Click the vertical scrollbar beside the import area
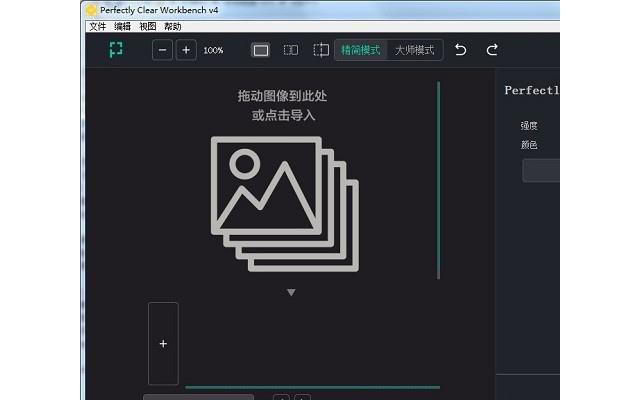Viewport: 640px width, 400px height. pos(439,180)
